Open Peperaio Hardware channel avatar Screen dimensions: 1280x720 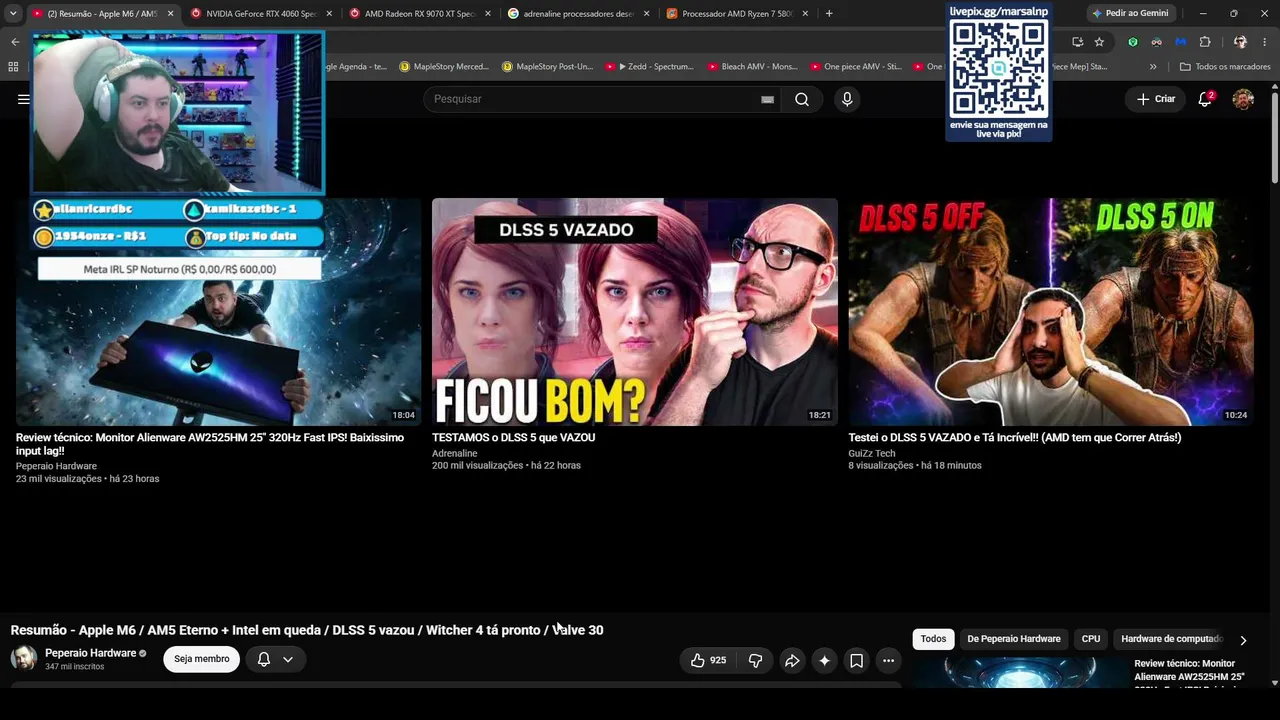(24, 658)
